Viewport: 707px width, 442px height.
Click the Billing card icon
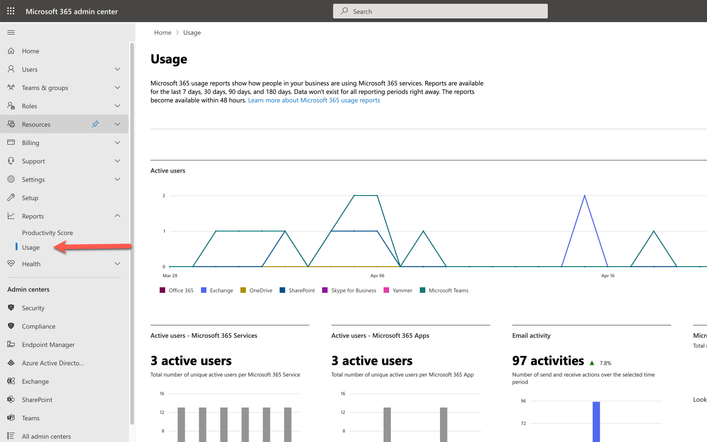pos(11,143)
